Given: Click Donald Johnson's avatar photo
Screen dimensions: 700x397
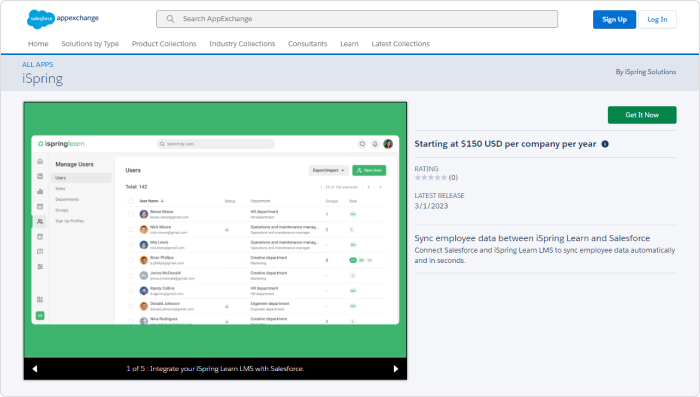Looking at the screenshot, I should pyautogui.click(x=144, y=306).
